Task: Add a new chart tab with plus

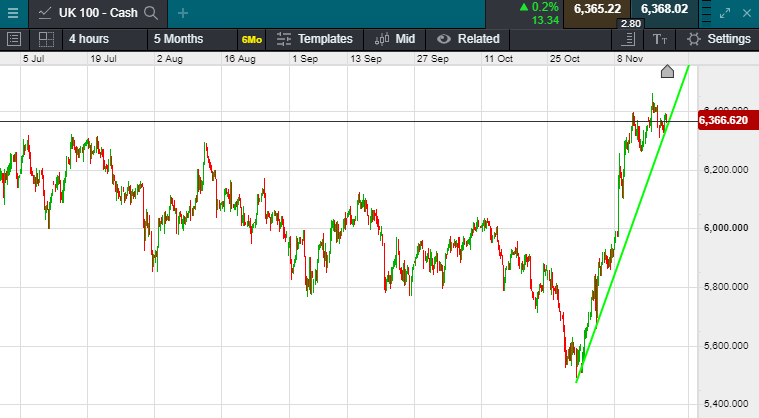Action: (x=182, y=13)
